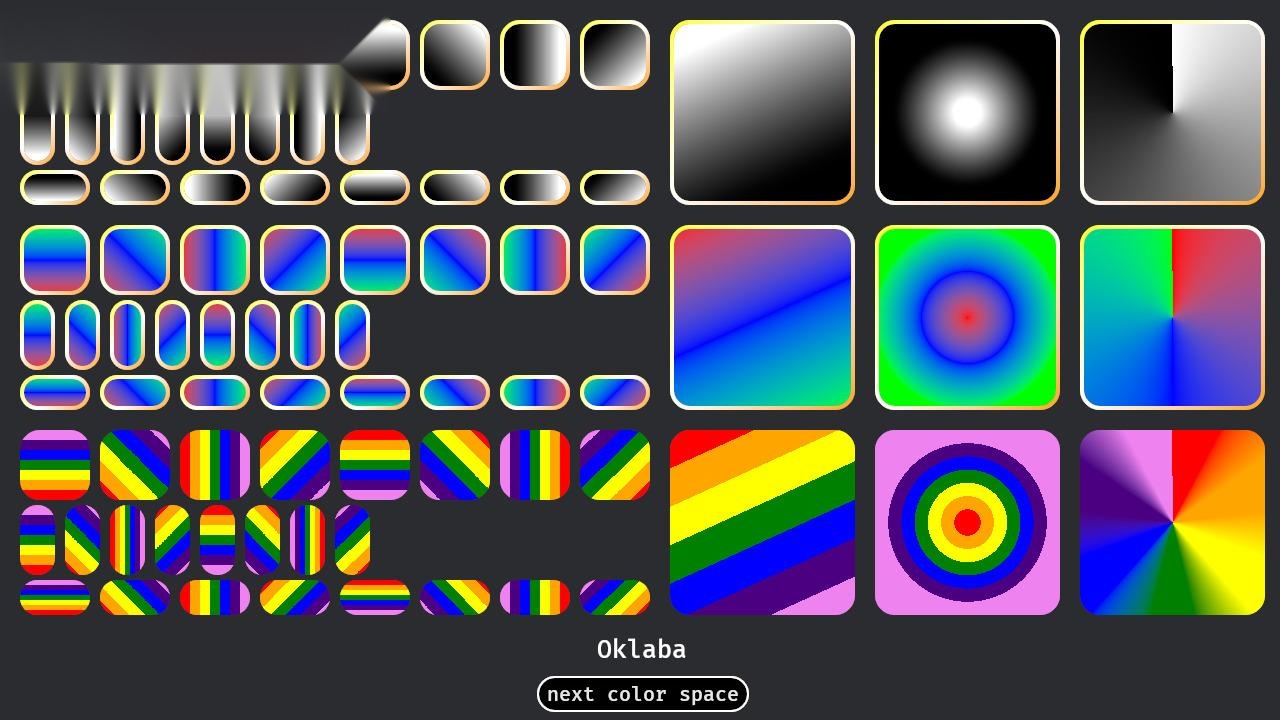Select the large green-blue radial gradient with red center
This screenshot has width=1280, height=720.
tap(967, 317)
